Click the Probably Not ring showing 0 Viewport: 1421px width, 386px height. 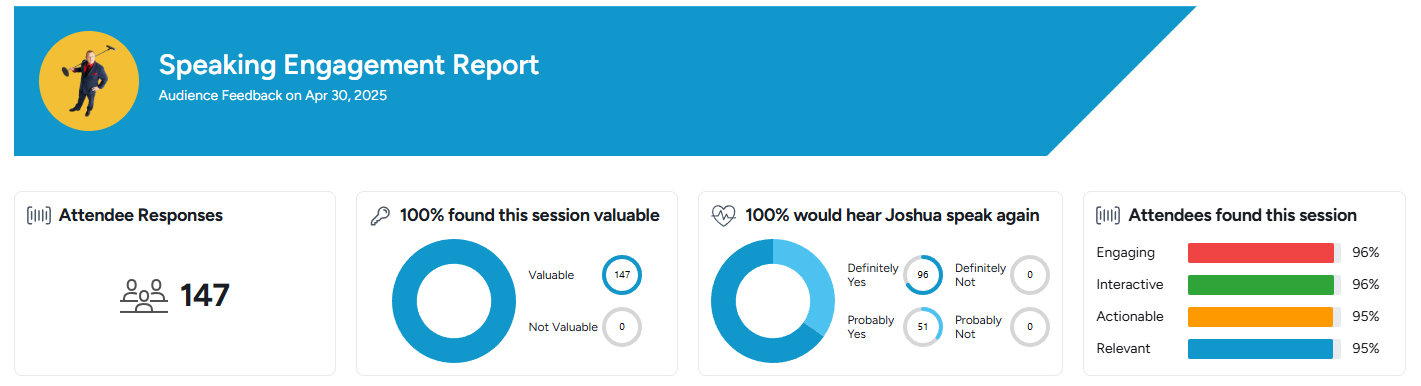(x=1030, y=327)
